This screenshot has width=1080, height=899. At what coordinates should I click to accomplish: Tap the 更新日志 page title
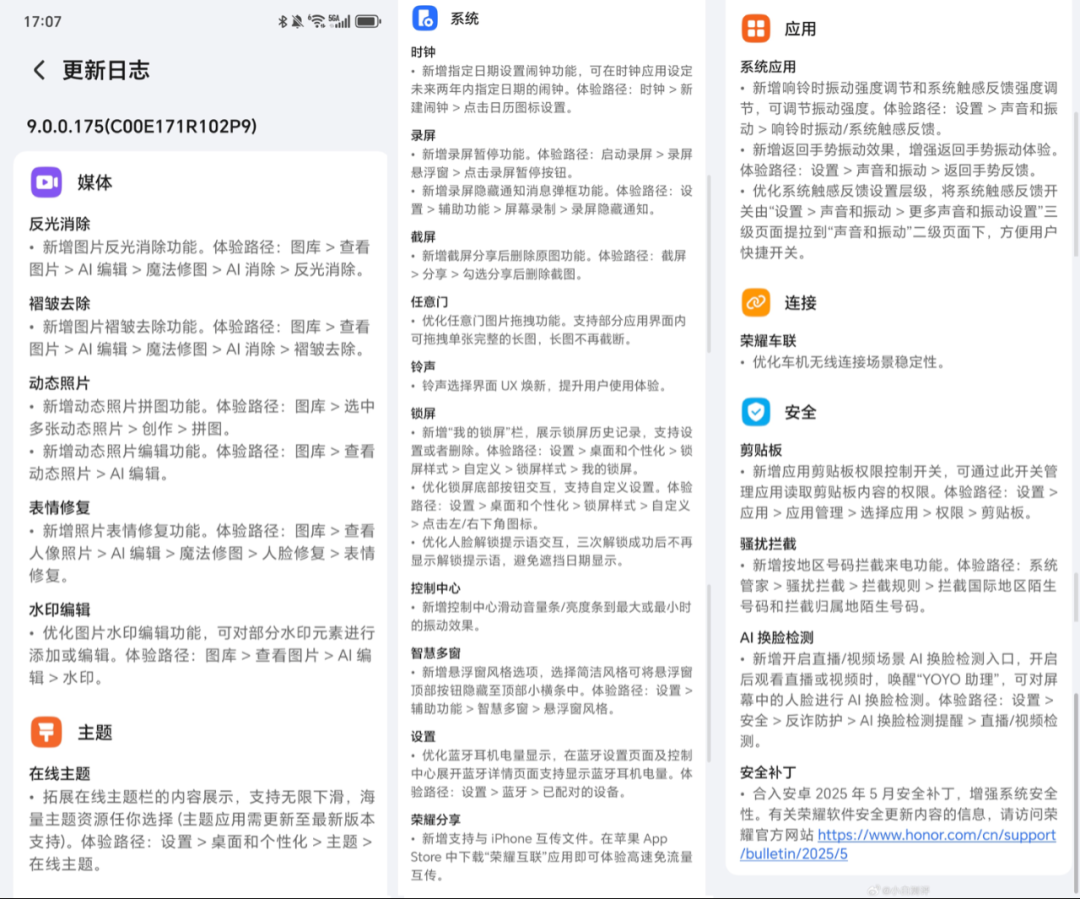(x=106, y=70)
